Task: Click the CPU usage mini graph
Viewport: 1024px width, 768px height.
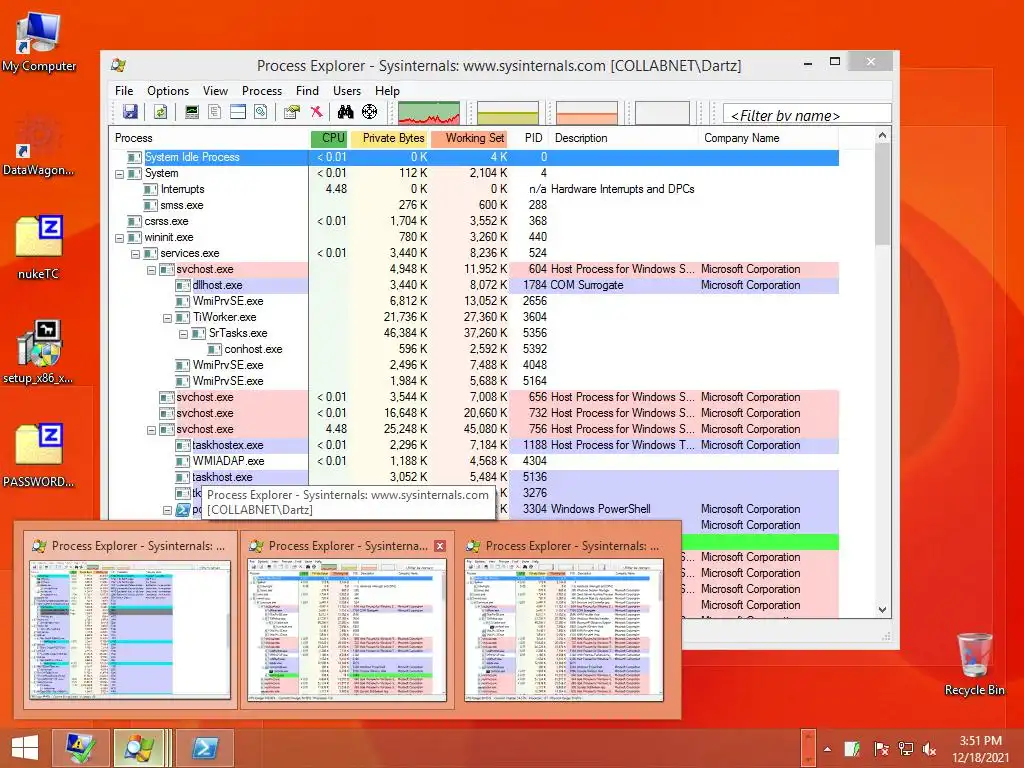Action: click(x=429, y=113)
